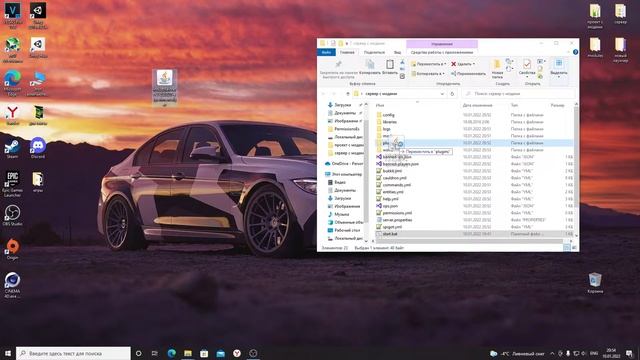
Task: Click the Edge icon in the taskbar
Action: [171, 353]
